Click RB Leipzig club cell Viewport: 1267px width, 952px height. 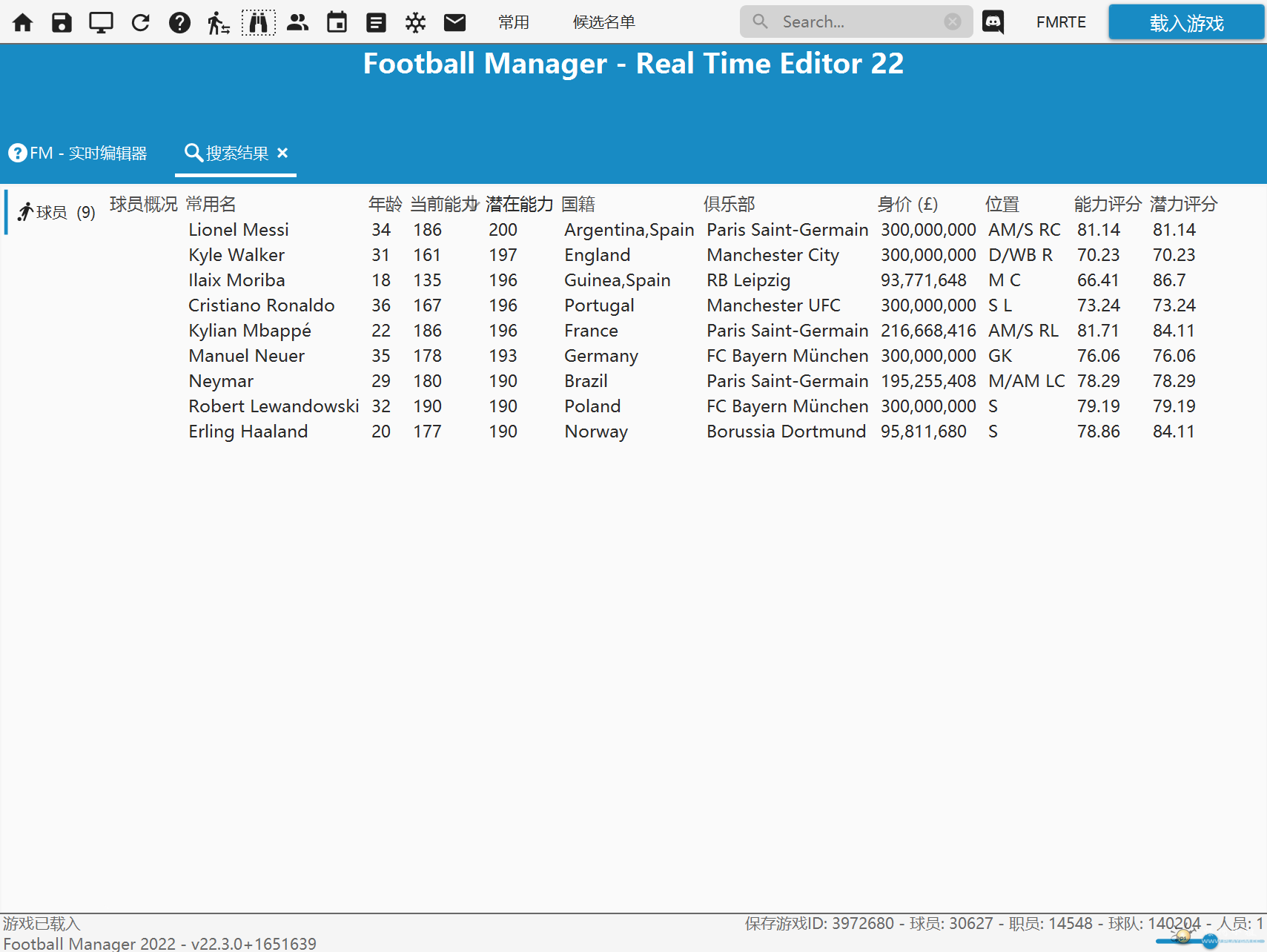[x=749, y=280]
